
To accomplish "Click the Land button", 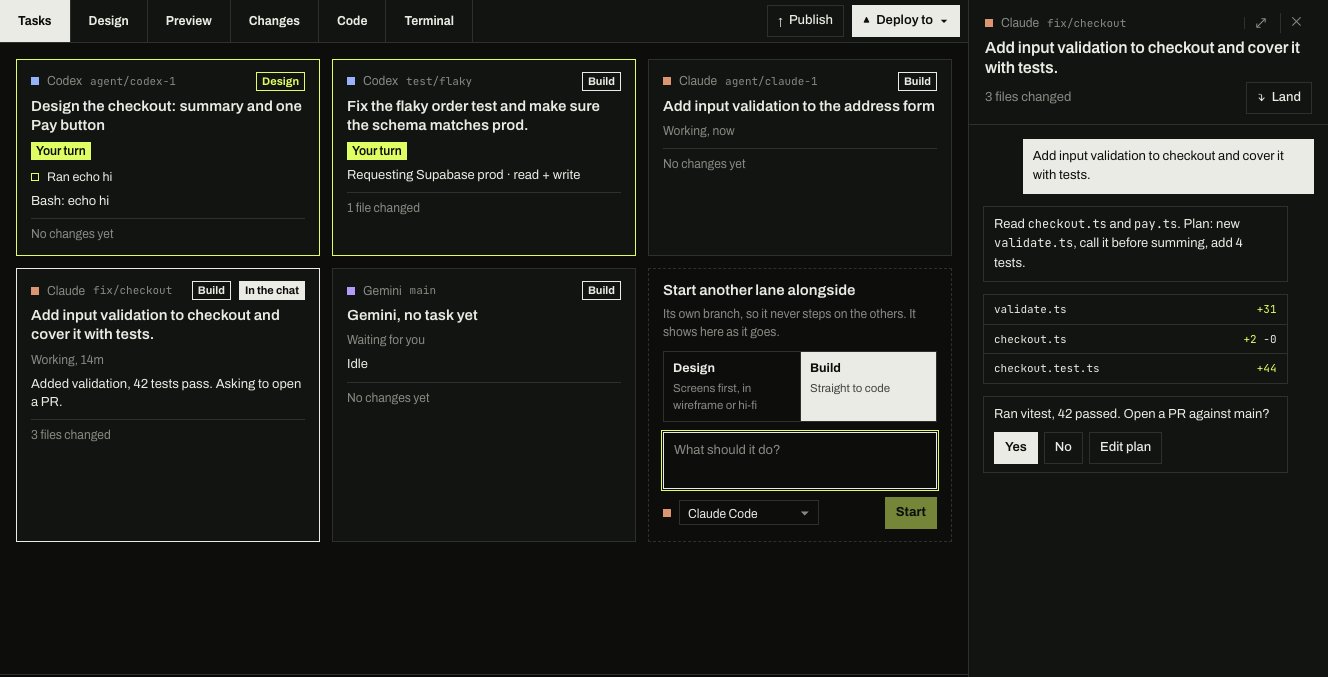I will coord(1278,97).
